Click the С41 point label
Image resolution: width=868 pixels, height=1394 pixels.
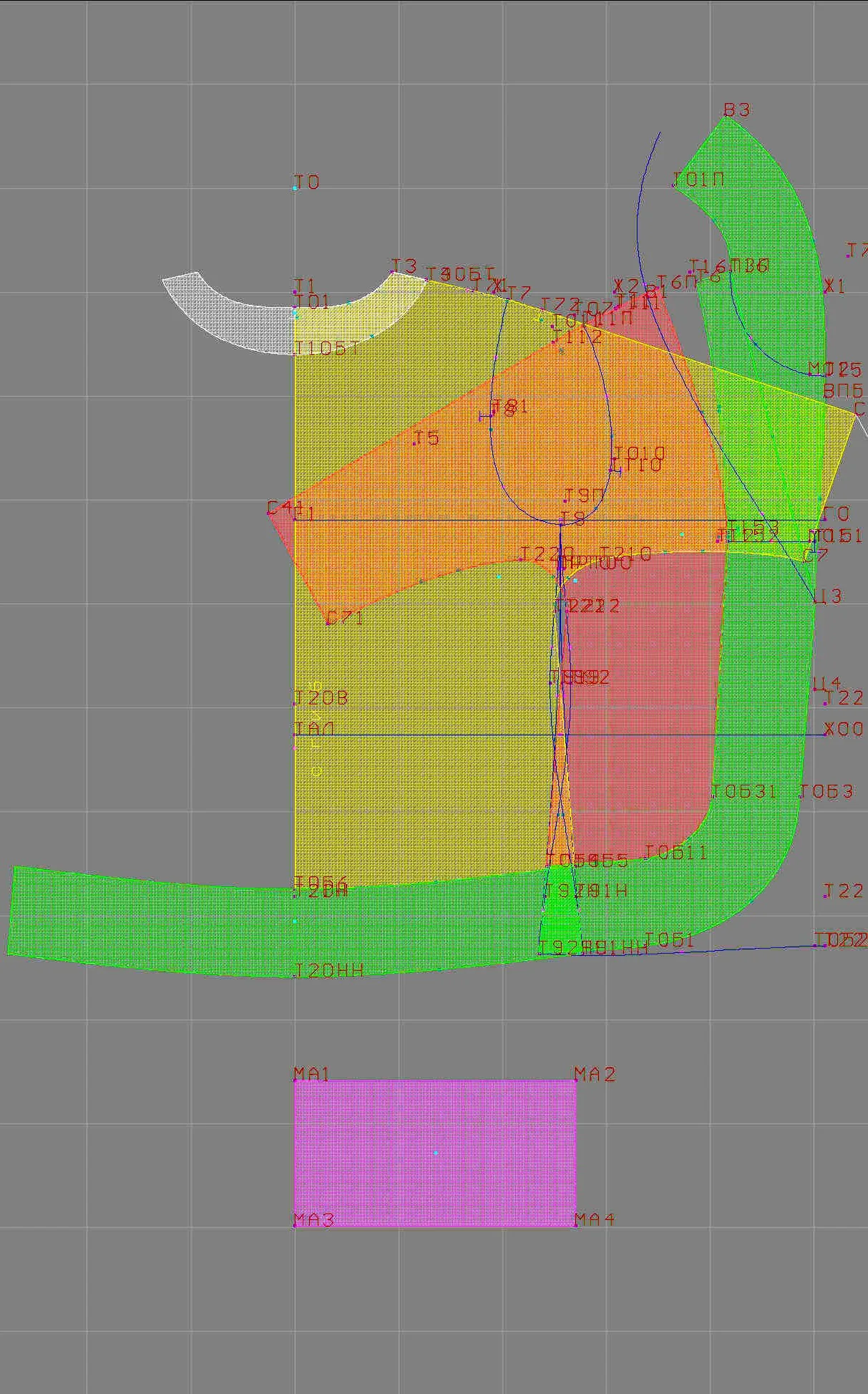click(284, 508)
